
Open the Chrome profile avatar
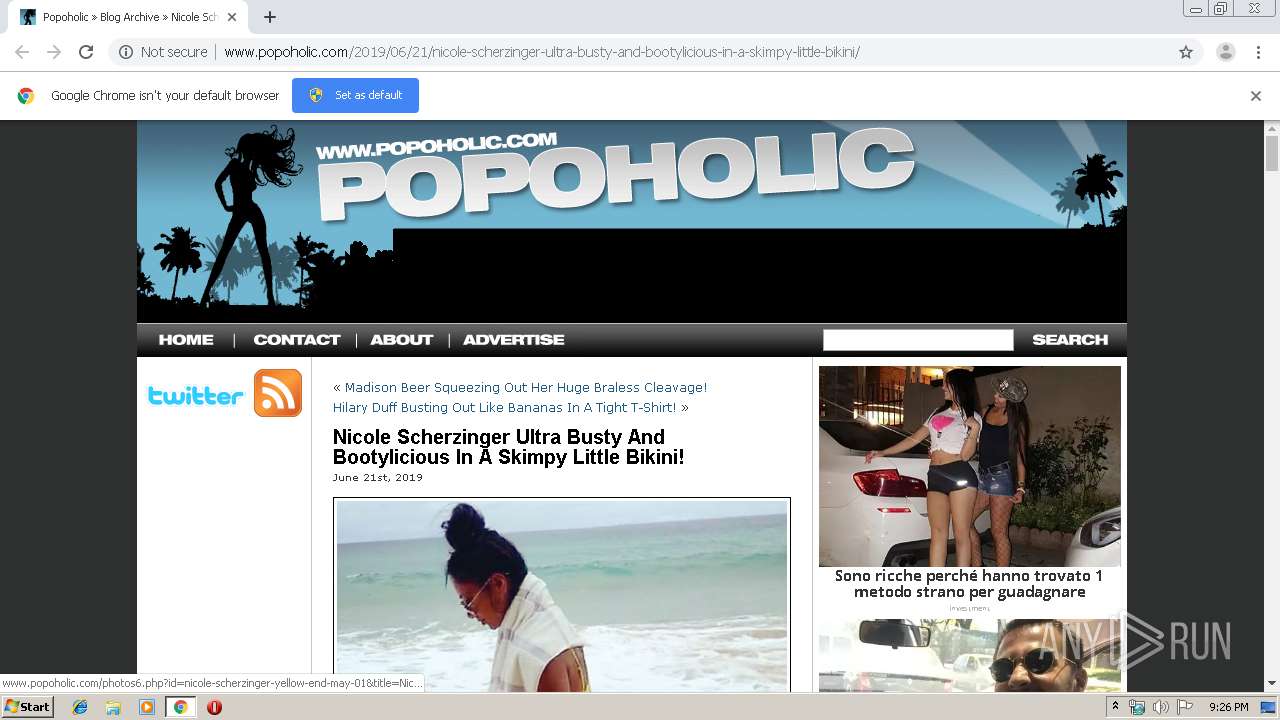[x=1226, y=52]
